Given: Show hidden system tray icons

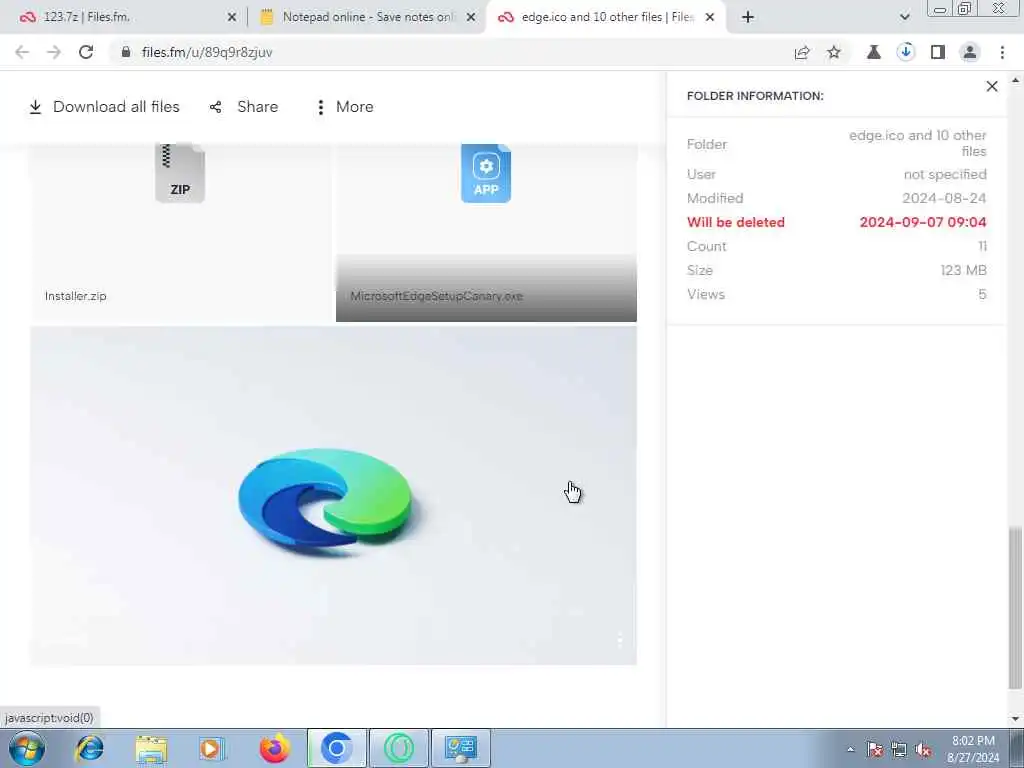Looking at the screenshot, I should (x=850, y=749).
